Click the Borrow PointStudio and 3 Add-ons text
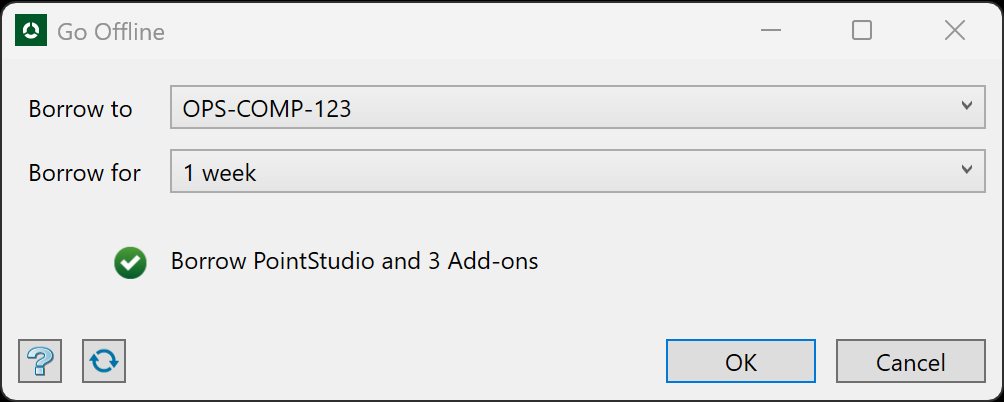The image size is (1004, 402). 355,261
